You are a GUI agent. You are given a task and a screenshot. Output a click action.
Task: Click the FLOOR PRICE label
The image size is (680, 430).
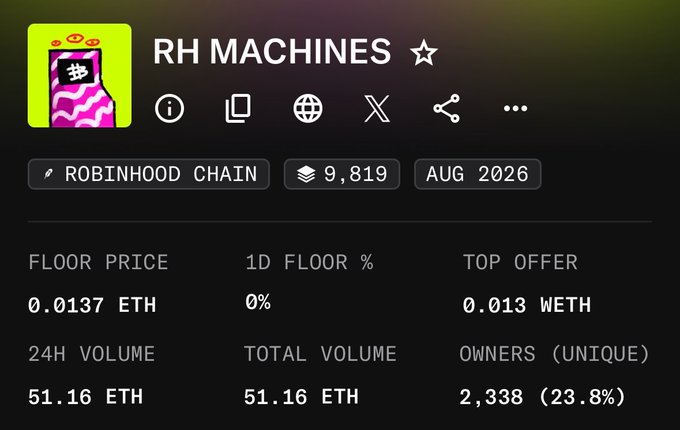98,262
